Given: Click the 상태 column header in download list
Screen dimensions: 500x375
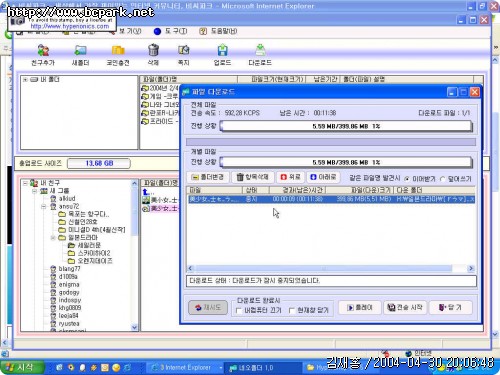Looking at the screenshot, I should click(x=256, y=190).
